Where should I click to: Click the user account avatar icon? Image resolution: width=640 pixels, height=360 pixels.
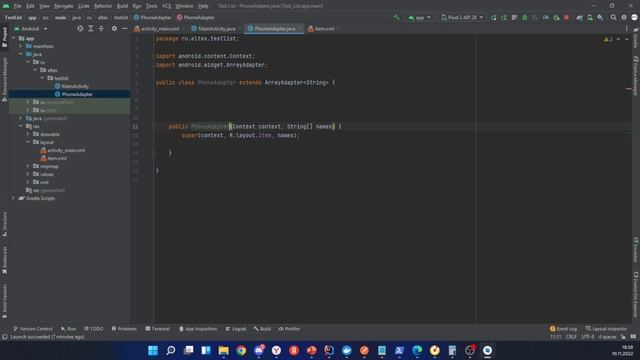coord(634,18)
